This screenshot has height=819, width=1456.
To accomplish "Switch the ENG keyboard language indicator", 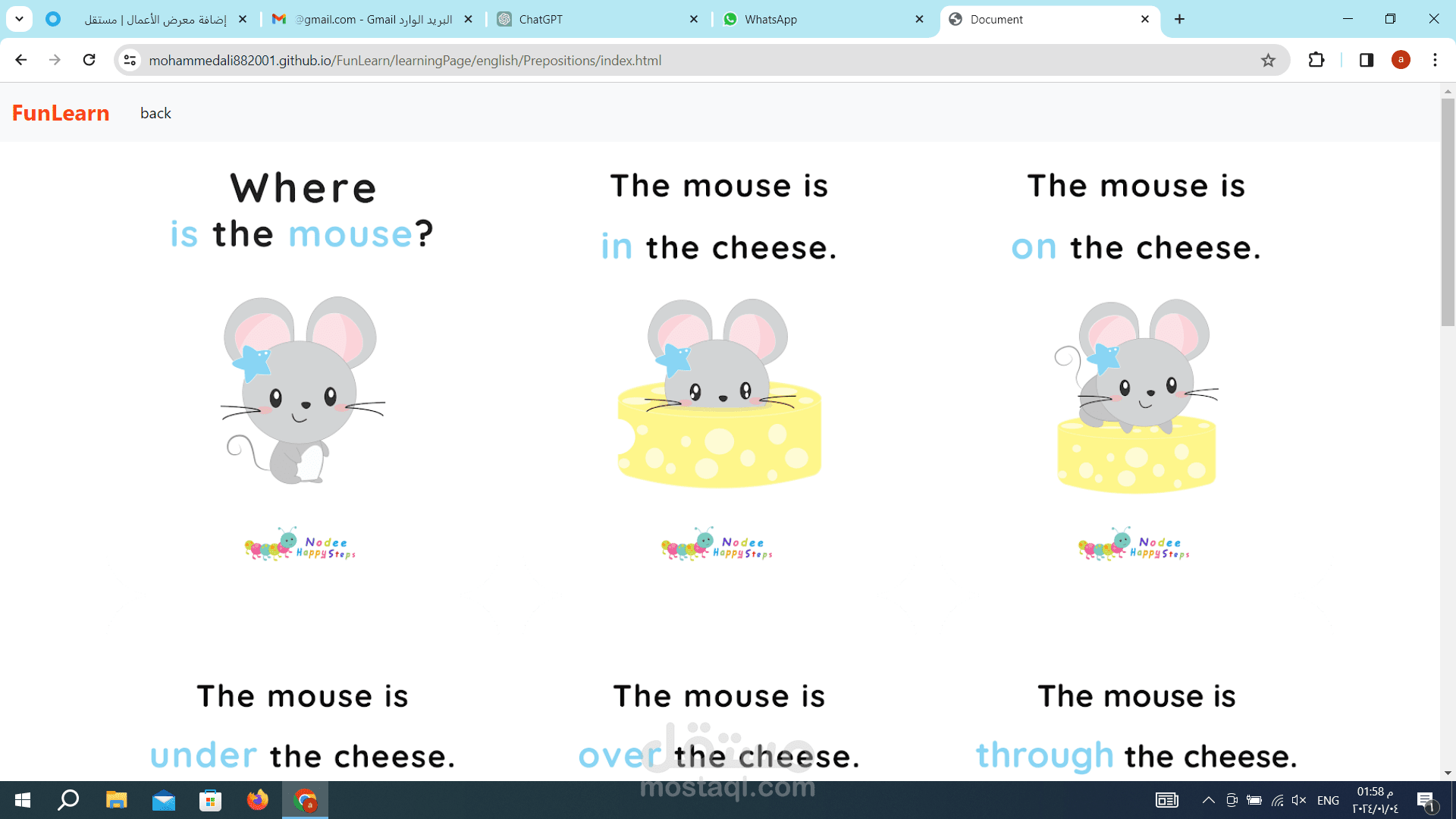I will 1328,800.
